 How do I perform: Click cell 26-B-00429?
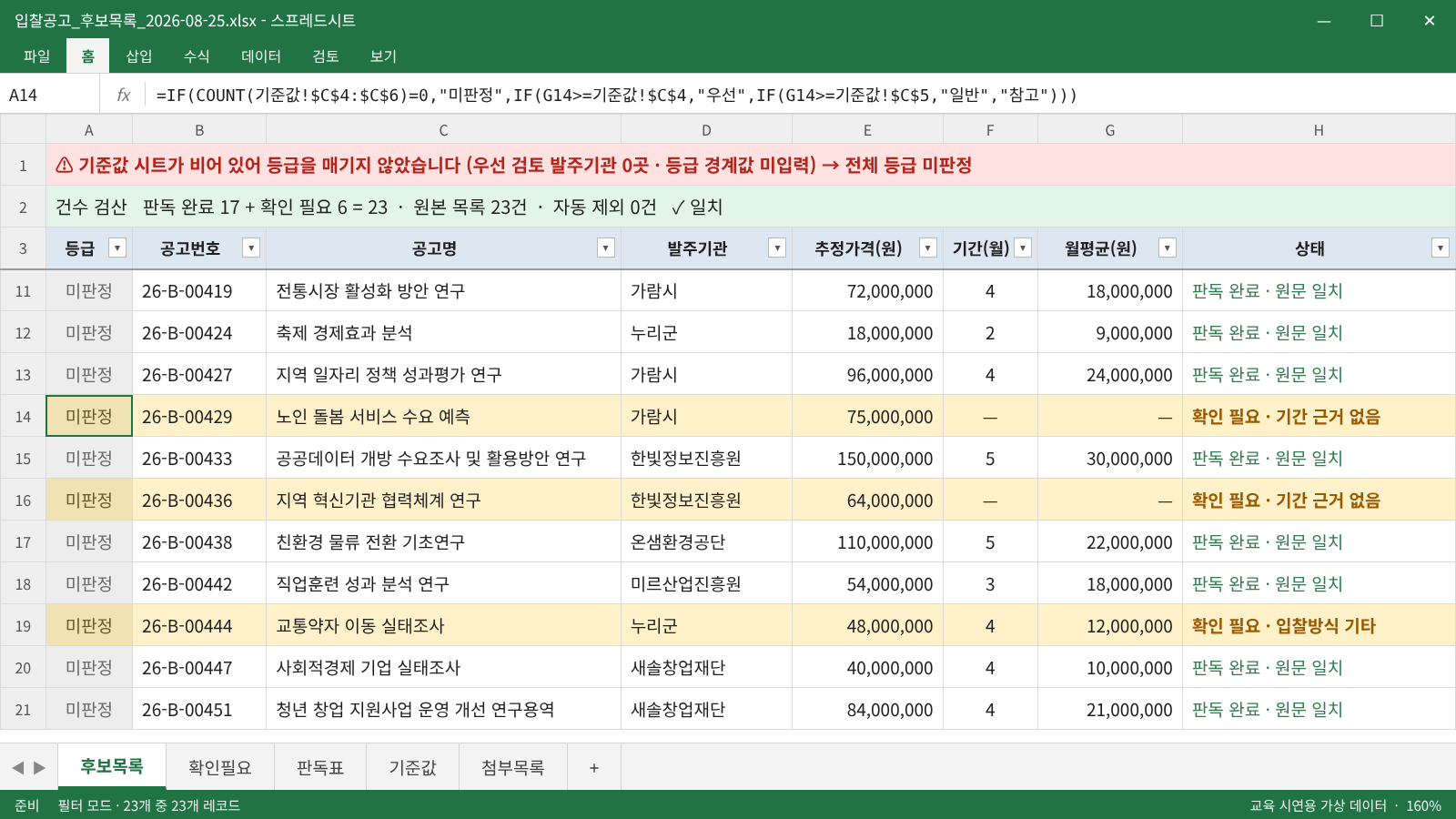[x=199, y=417]
